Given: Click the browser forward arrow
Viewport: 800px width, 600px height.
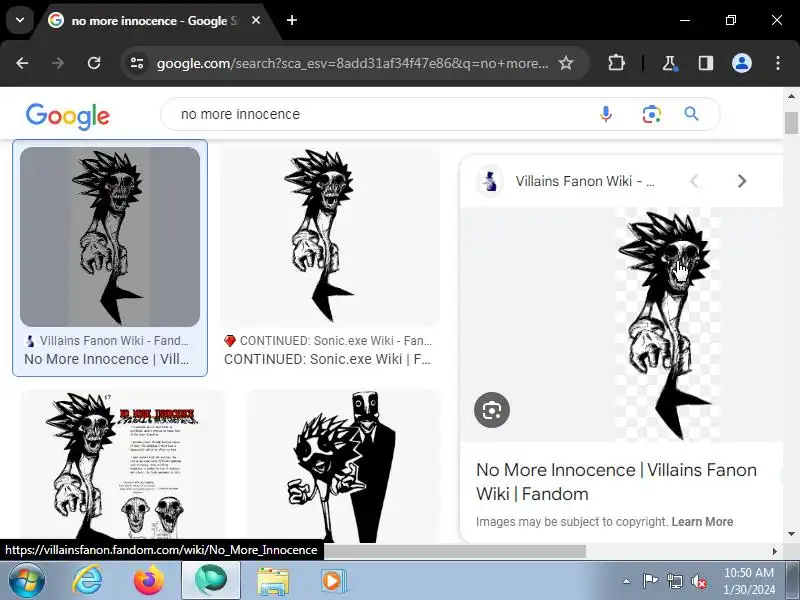Looking at the screenshot, I should coord(58,63).
